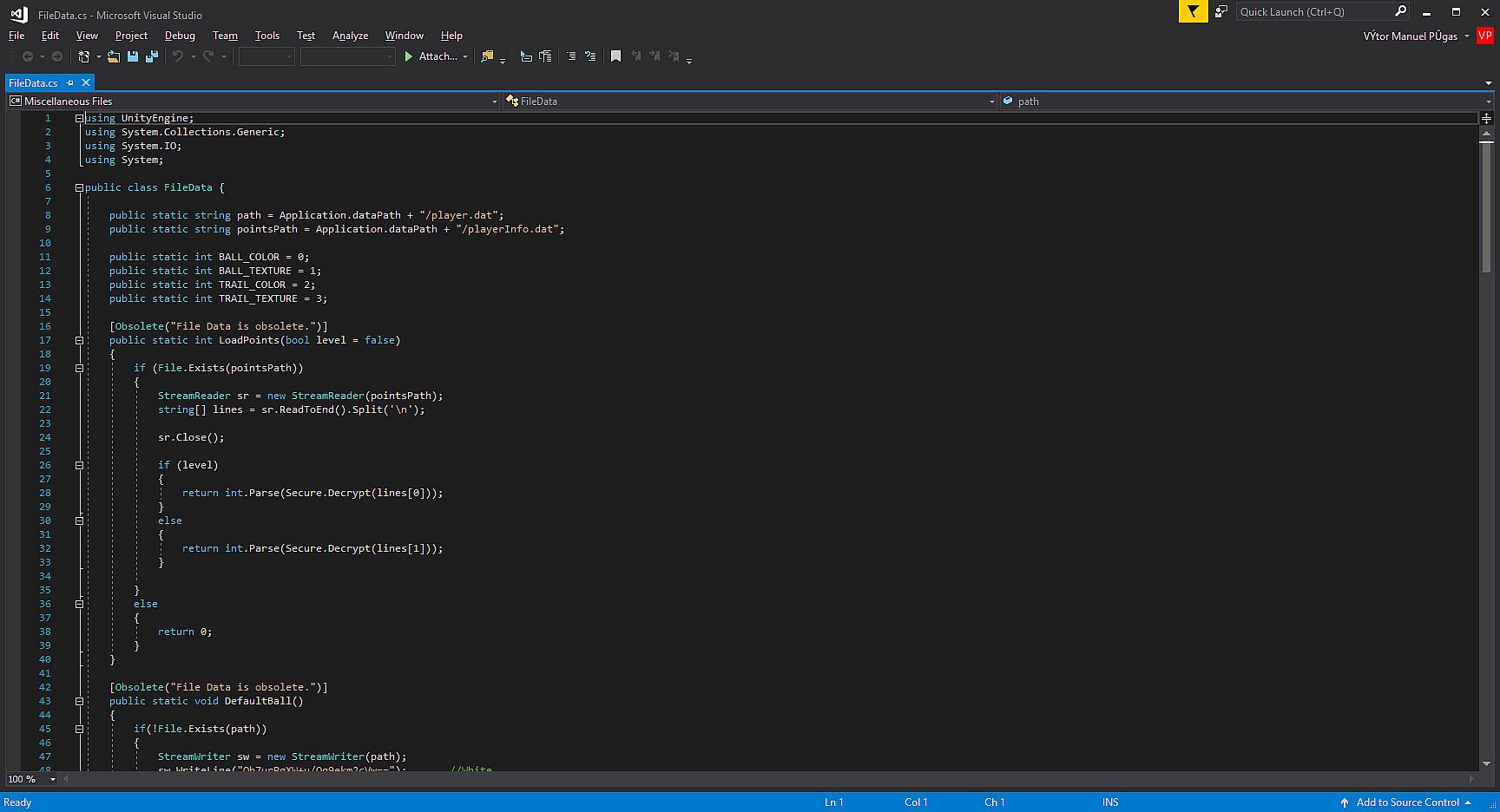Open the Debug menu

180,36
